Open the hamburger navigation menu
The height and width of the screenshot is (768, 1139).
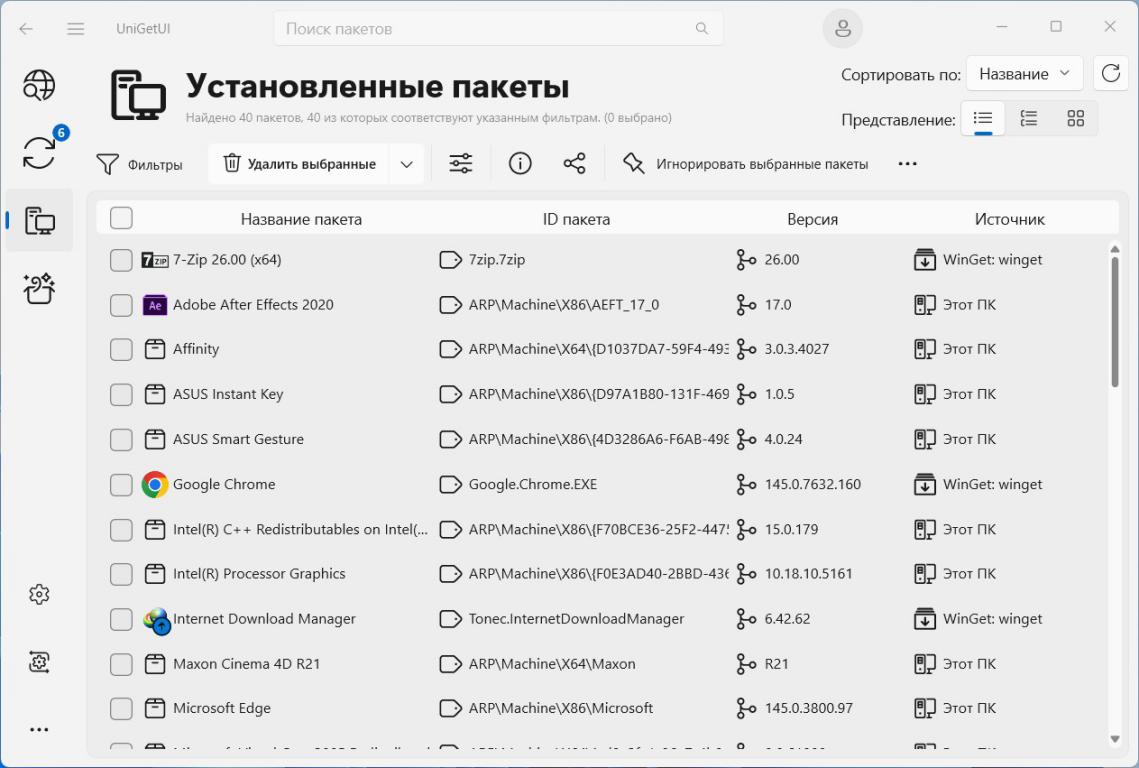(76, 29)
